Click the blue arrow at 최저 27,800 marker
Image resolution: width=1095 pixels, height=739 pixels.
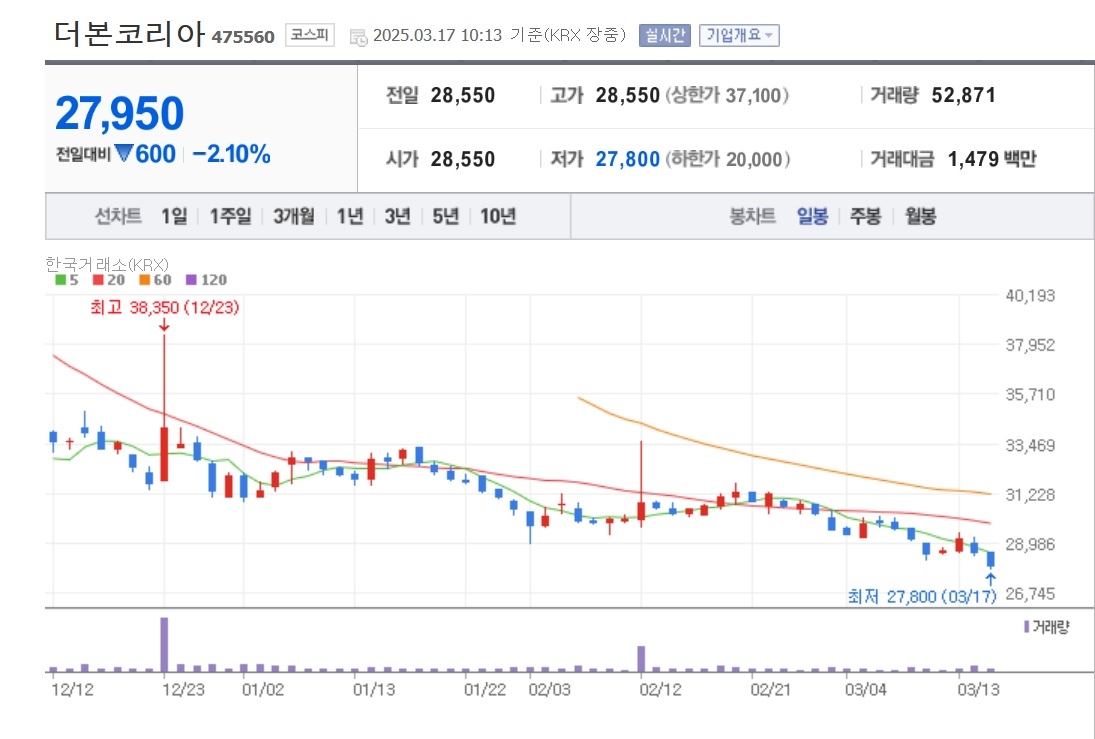(990, 578)
